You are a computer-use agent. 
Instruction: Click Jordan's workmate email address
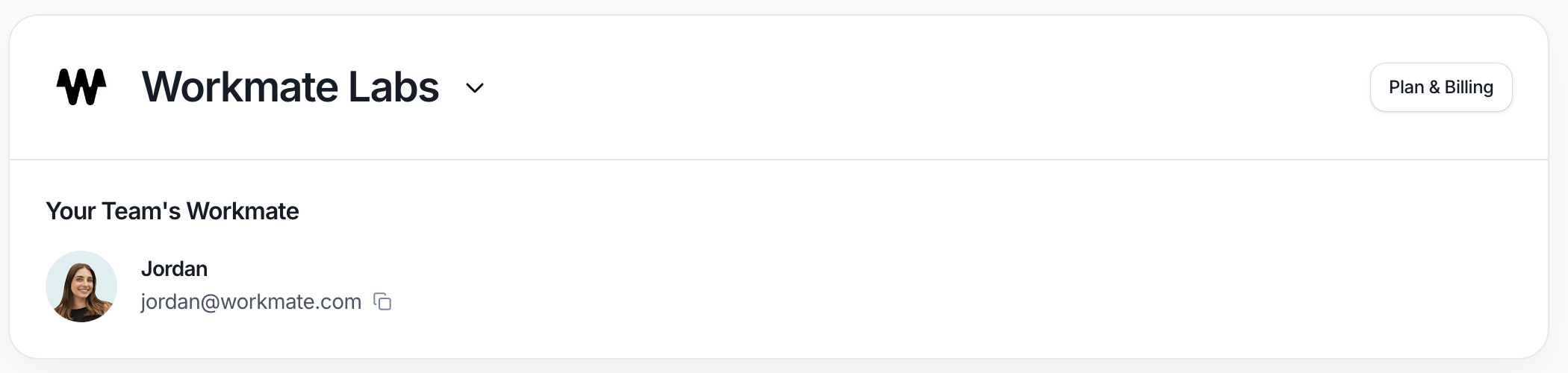coord(251,301)
